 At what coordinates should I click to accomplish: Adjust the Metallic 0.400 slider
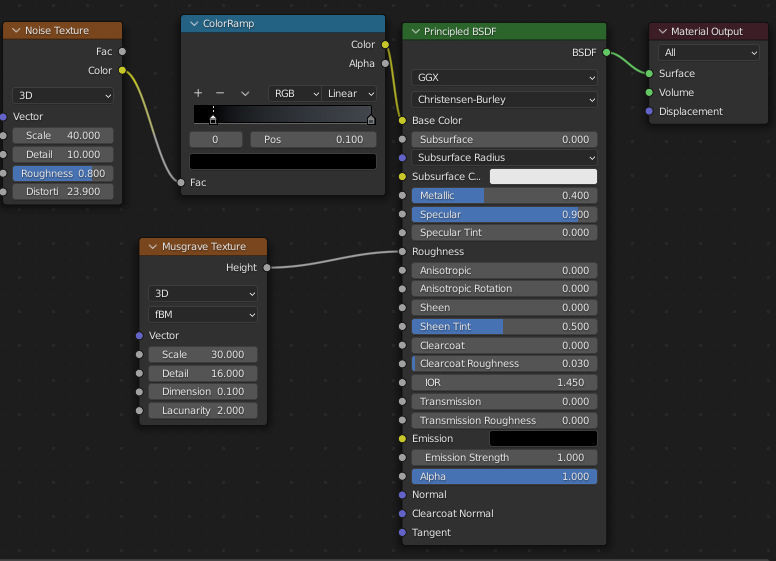tap(504, 196)
